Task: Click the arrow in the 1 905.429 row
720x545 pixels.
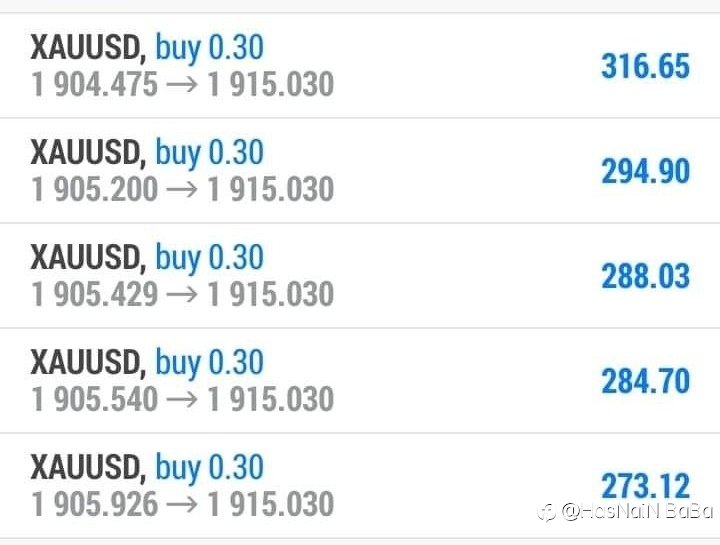Action: click(182, 294)
